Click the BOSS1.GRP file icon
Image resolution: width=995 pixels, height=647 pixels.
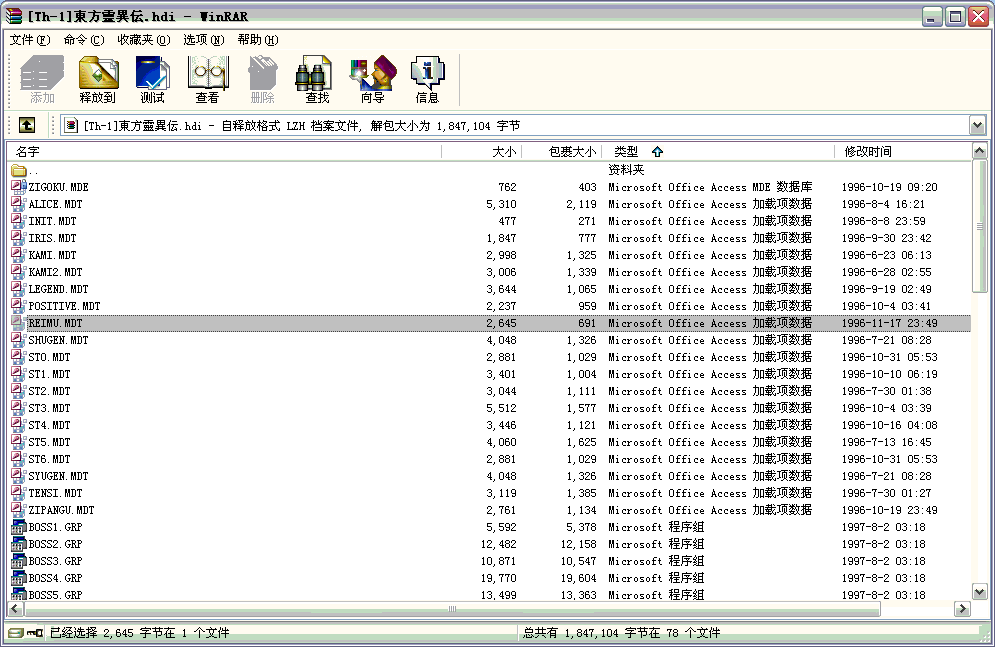pyautogui.click(x=18, y=526)
